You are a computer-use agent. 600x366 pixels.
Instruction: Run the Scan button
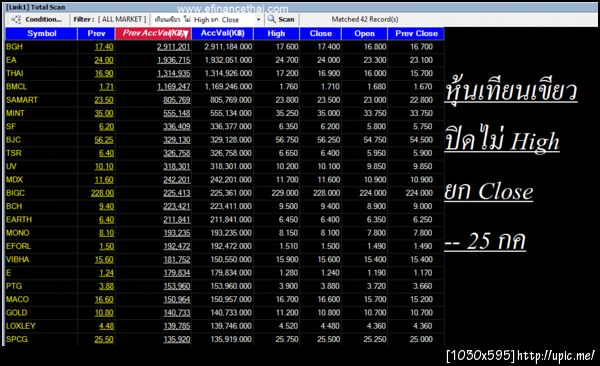coord(281,19)
